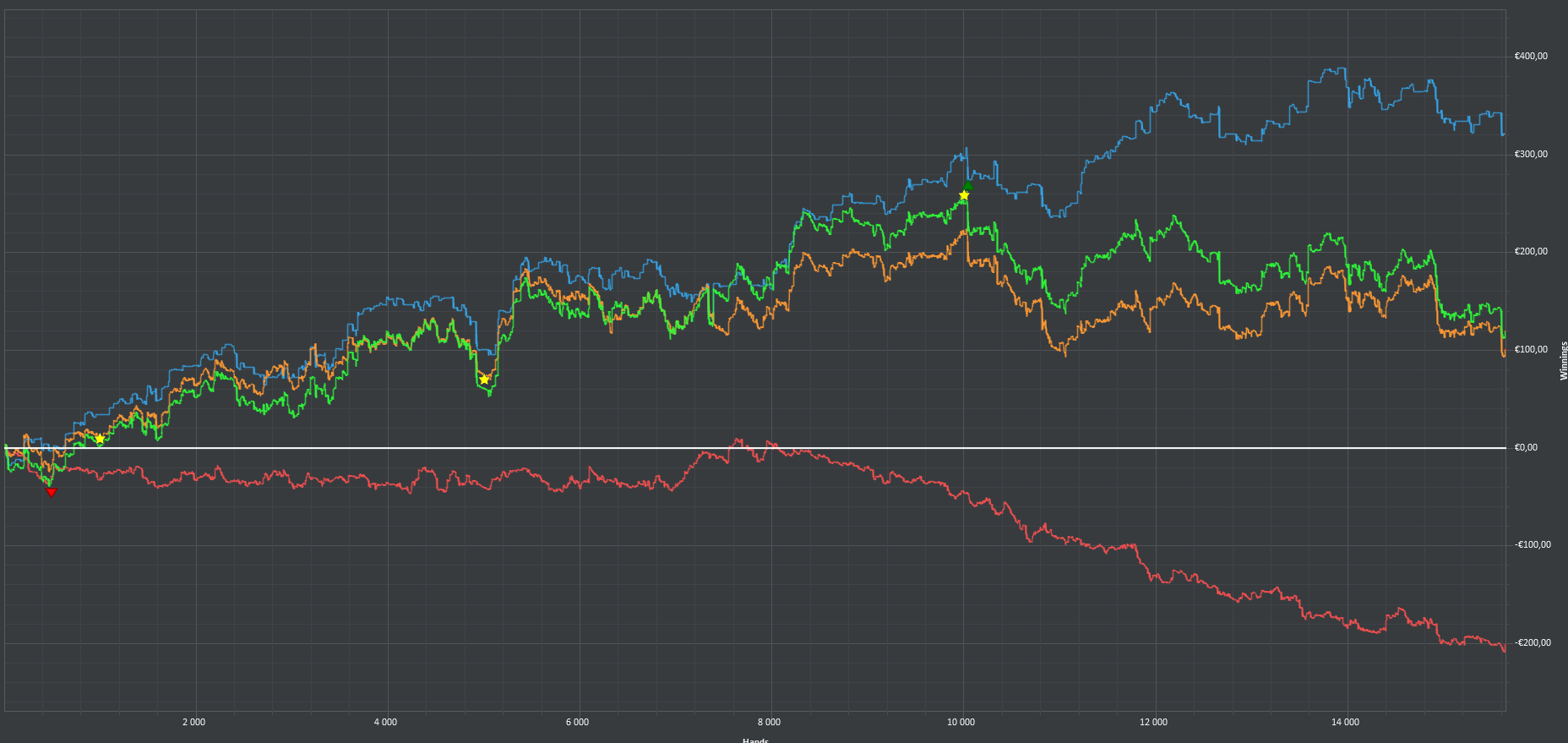This screenshot has height=743, width=1568.
Task: Click the -€100,00 axis label
Action: pos(1533,545)
